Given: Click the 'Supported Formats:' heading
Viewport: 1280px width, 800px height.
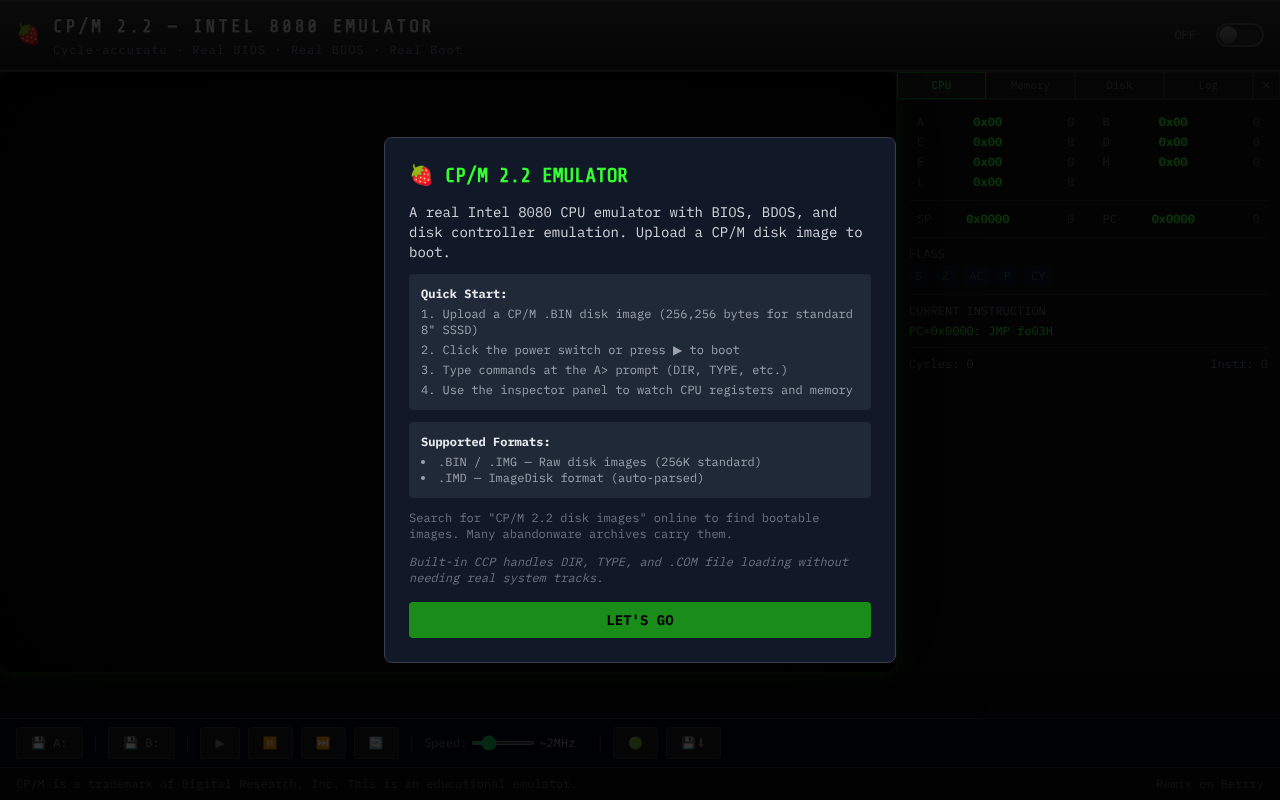Looking at the screenshot, I should click(486, 442).
